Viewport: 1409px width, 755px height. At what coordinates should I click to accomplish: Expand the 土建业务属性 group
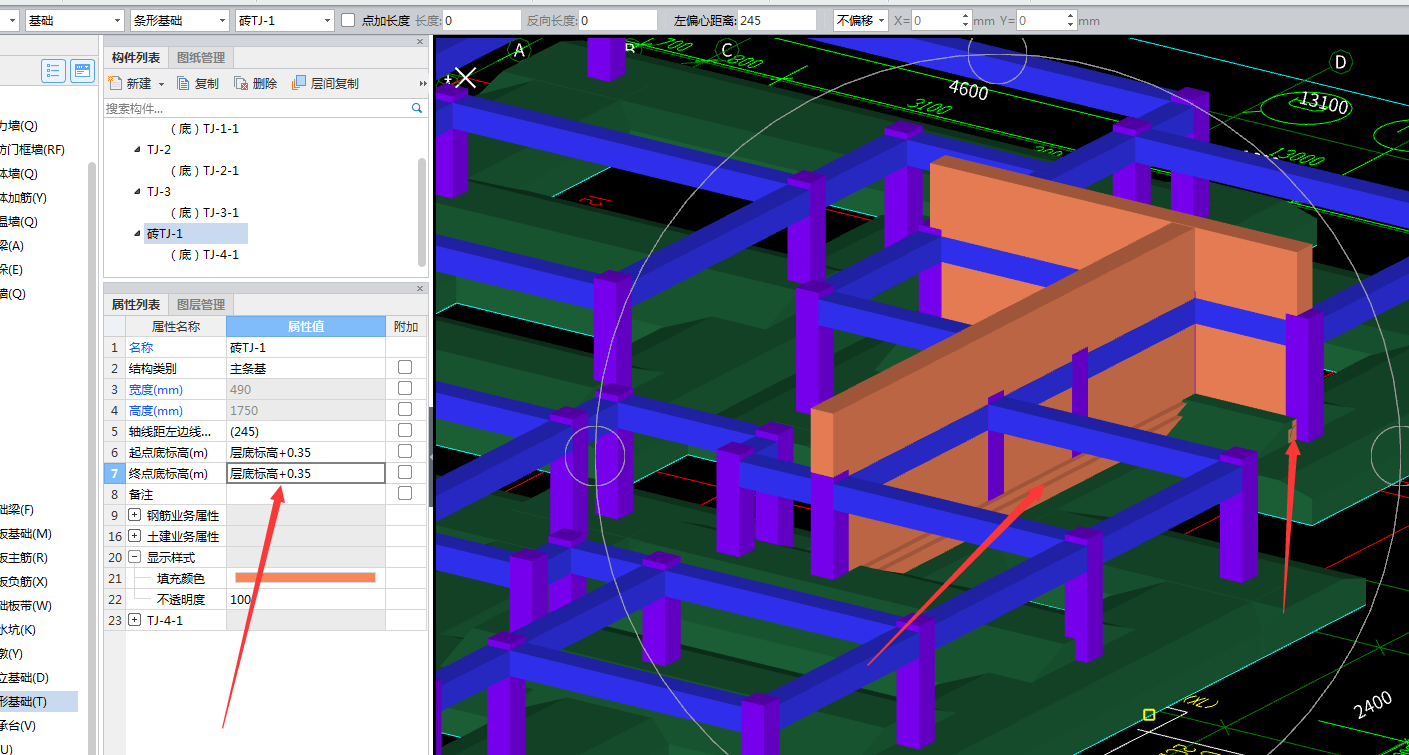135,536
